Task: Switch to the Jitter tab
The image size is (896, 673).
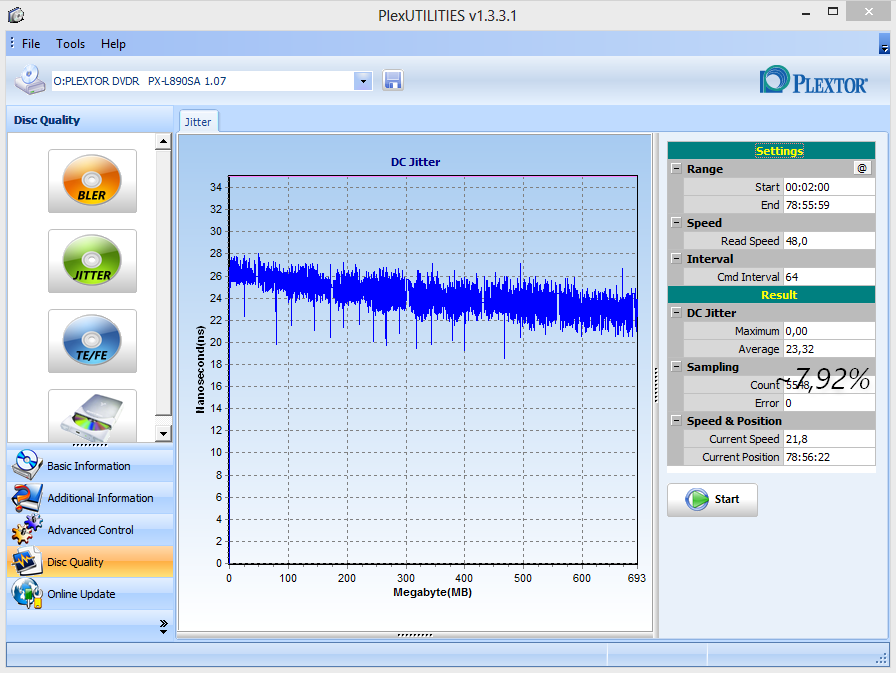Action: (x=198, y=122)
